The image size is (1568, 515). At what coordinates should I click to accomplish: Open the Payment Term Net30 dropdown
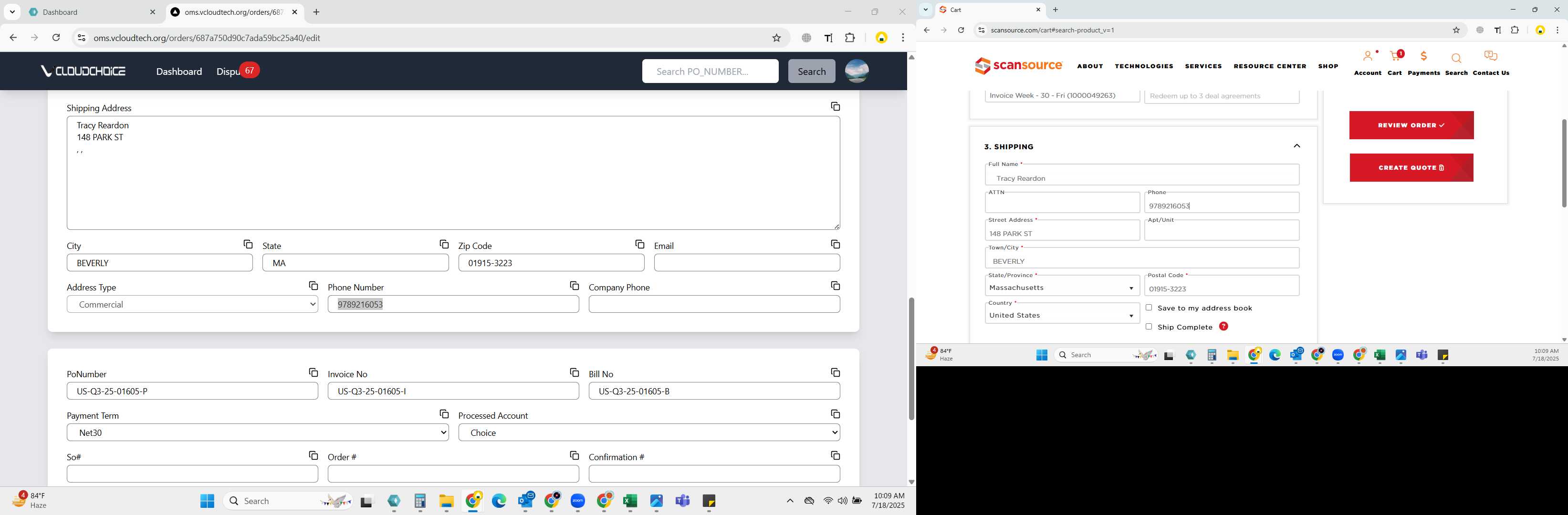pos(258,433)
